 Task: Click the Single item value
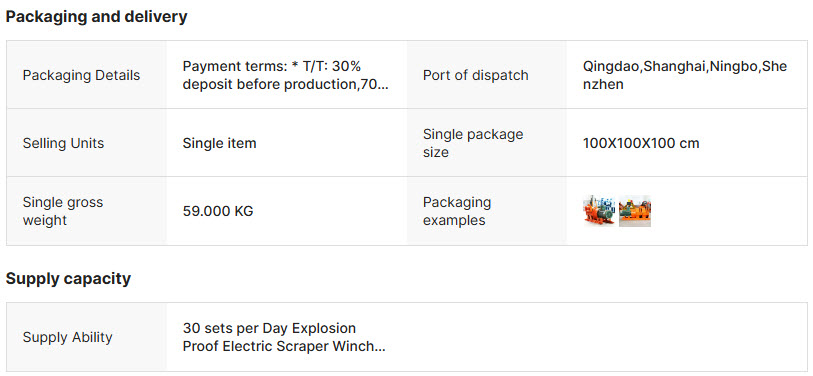(219, 143)
